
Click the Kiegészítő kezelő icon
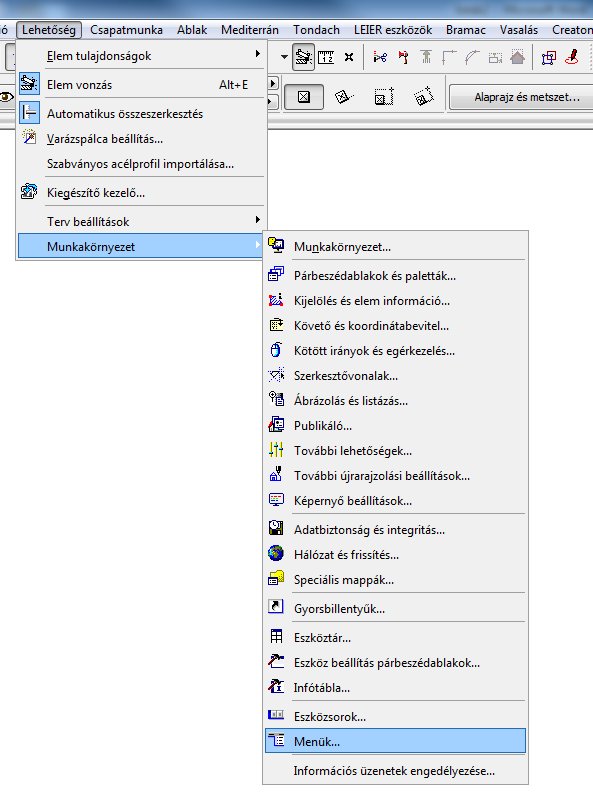[x=29, y=191]
